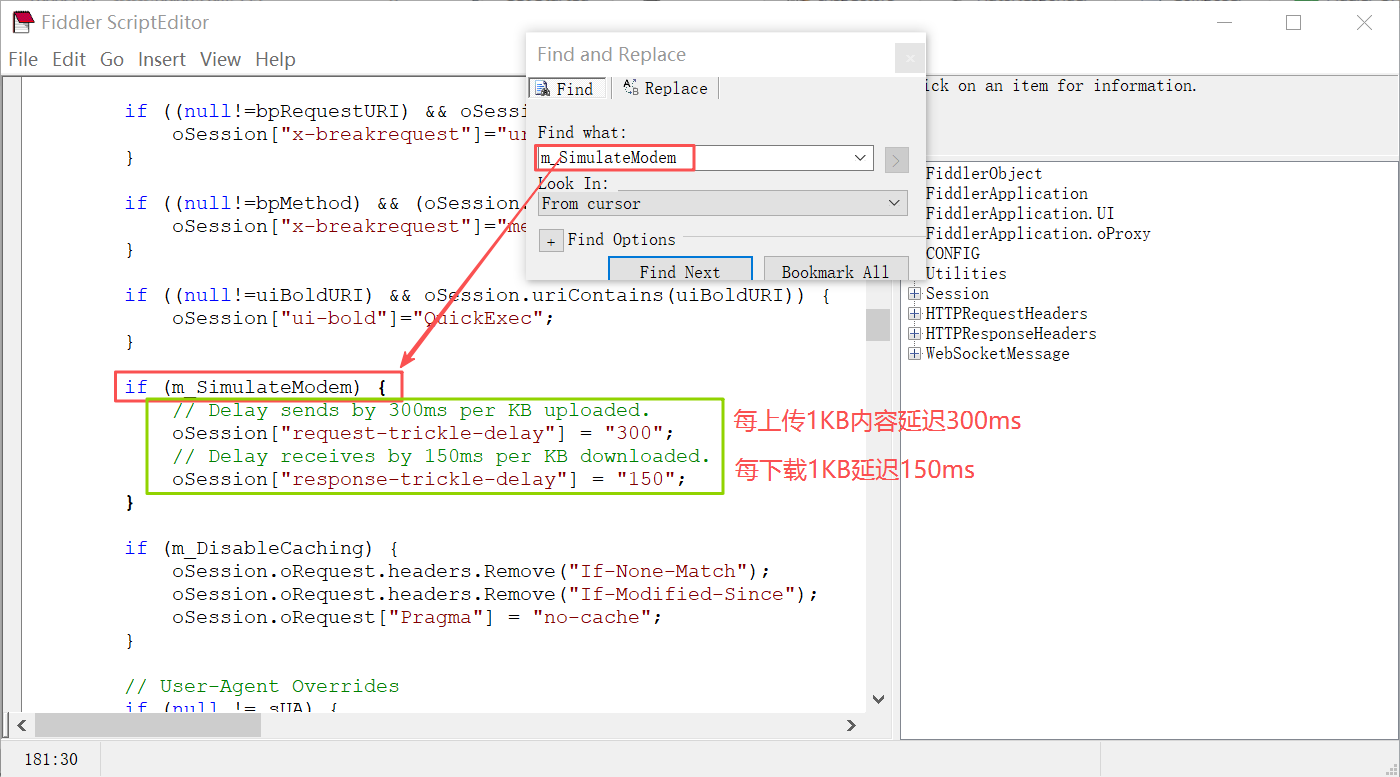Open the Look In dropdown
The height and width of the screenshot is (777, 1400).
point(722,204)
